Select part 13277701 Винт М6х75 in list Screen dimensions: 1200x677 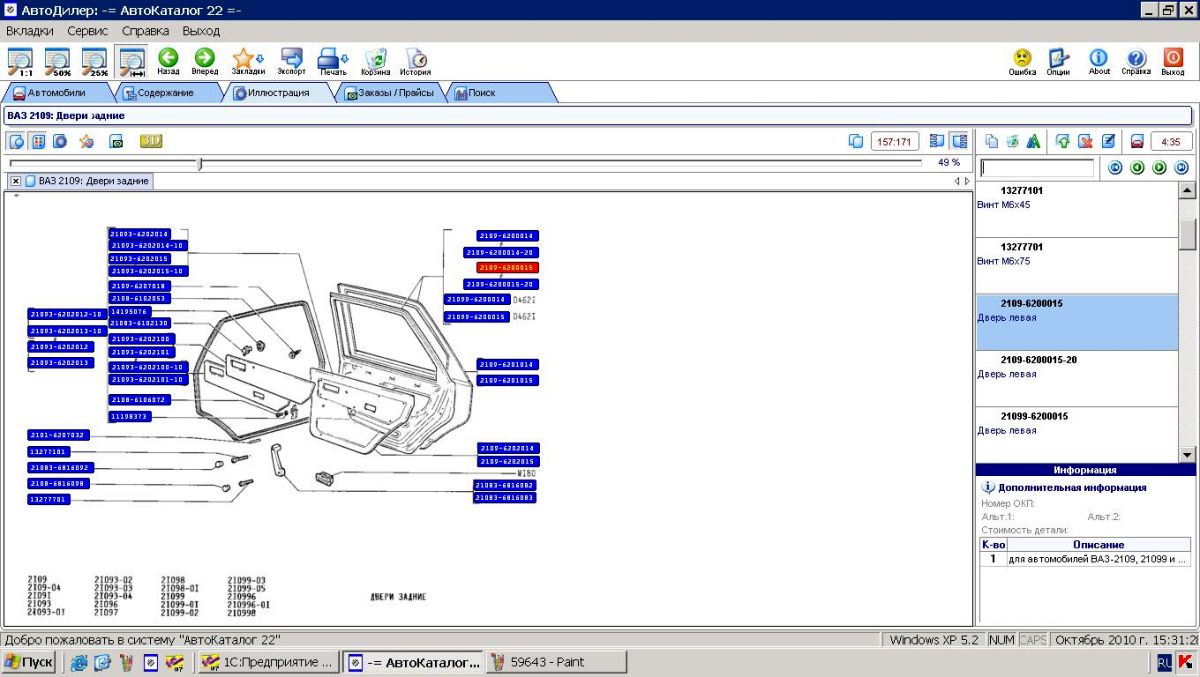(x=1077, y=265)
